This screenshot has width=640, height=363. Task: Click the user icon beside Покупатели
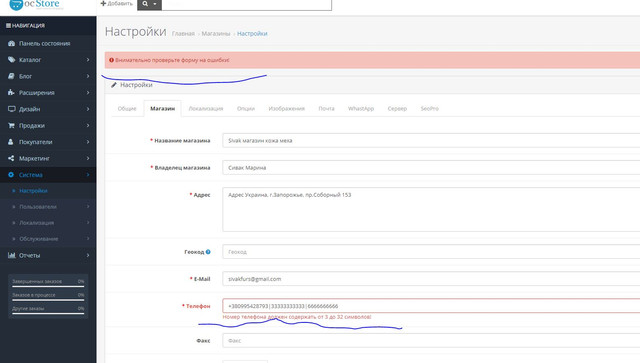[x=11, y=142]
